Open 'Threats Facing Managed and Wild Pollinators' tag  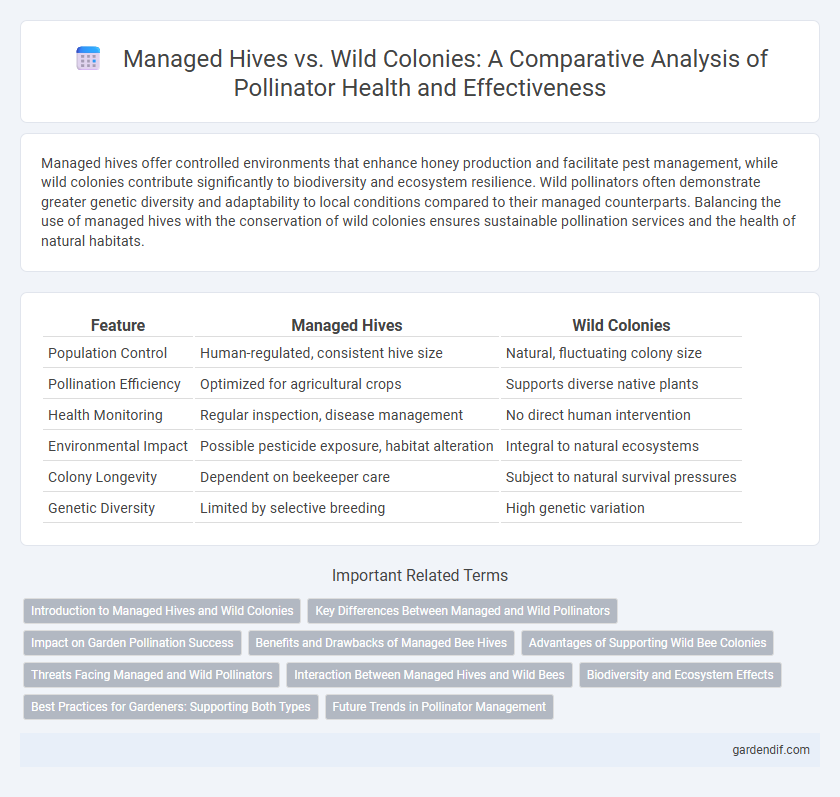tap(152, 675)
